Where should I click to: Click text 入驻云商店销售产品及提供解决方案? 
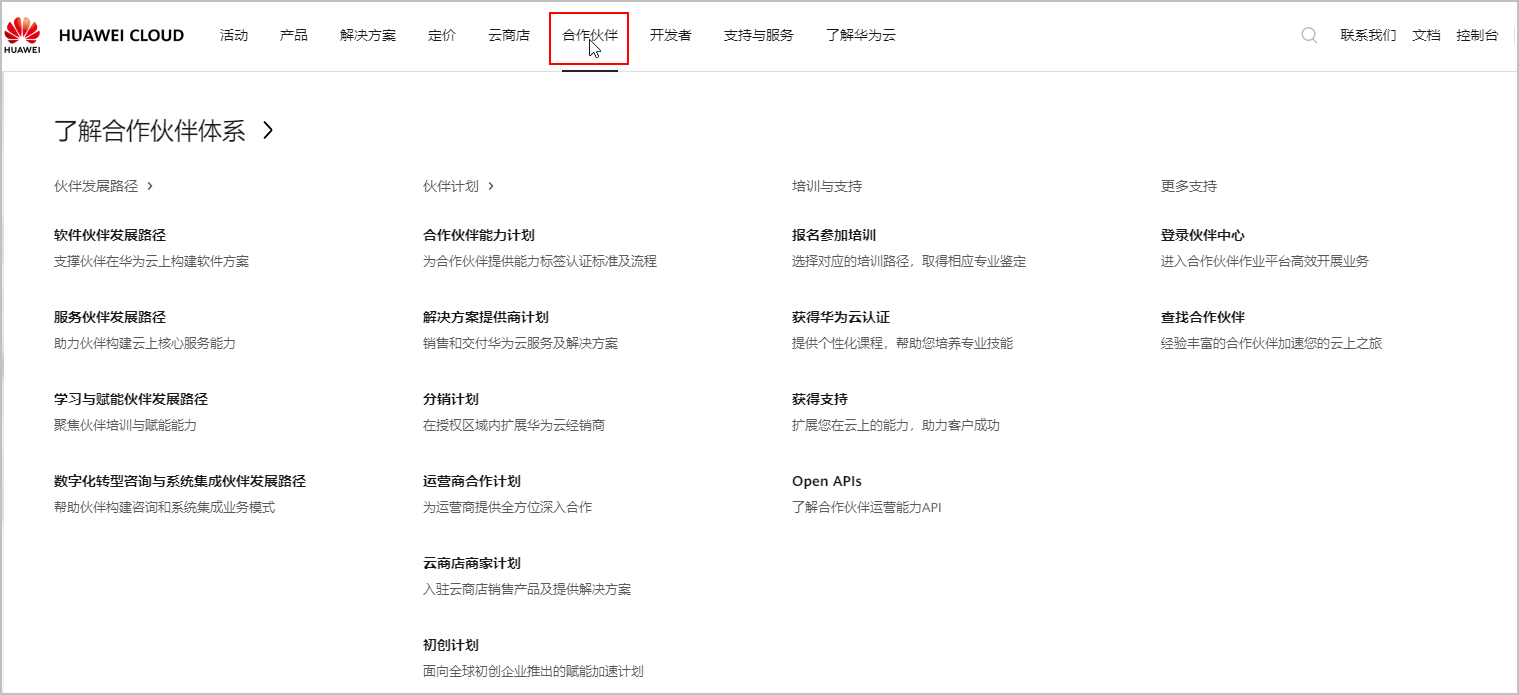527,589
